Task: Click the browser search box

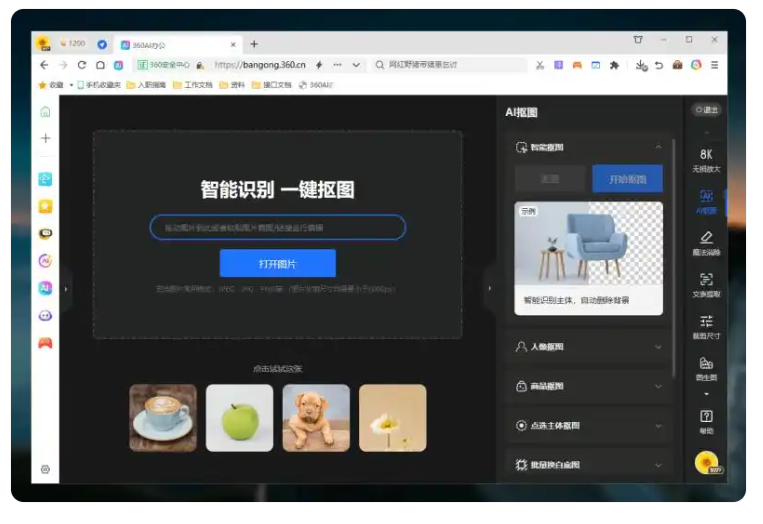Action: pyautogui.click(x=450, y=65)
